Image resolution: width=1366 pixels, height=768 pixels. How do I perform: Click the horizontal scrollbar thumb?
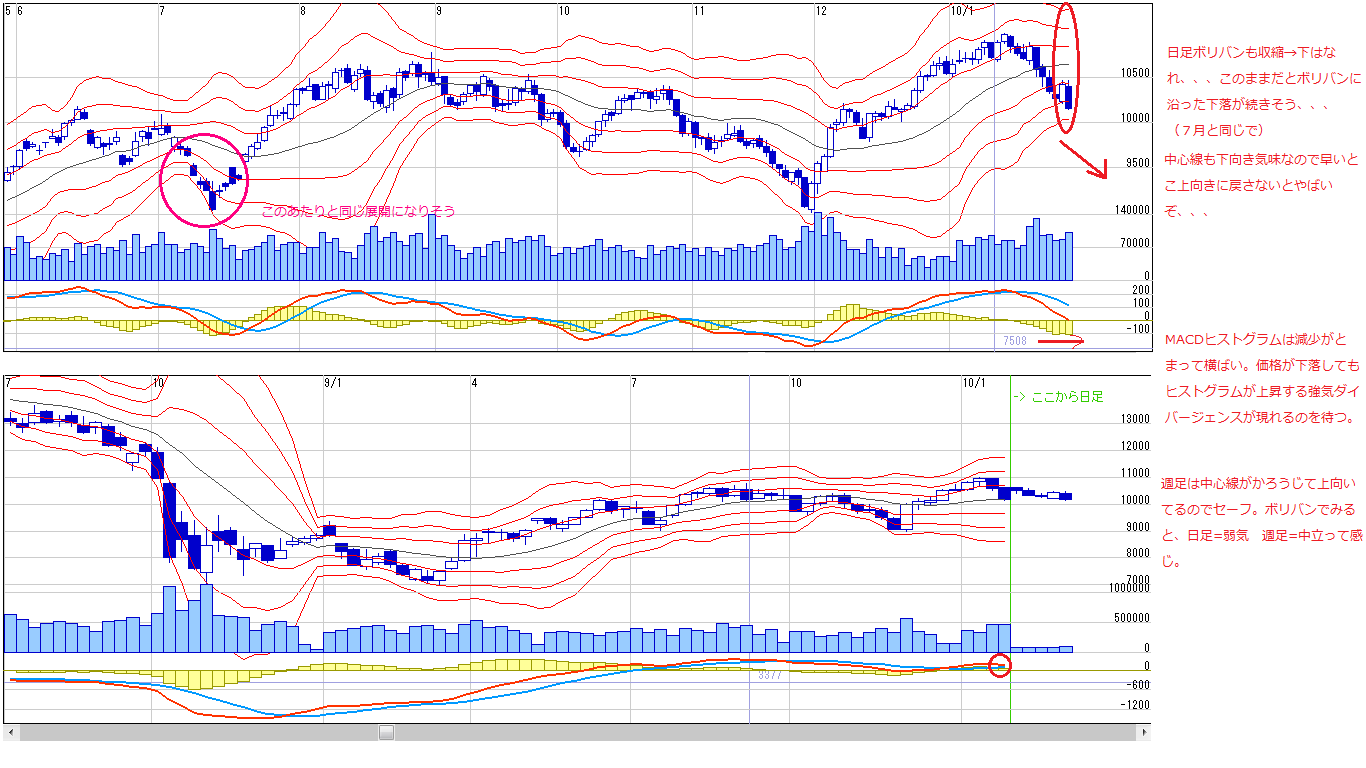point(386,732)
